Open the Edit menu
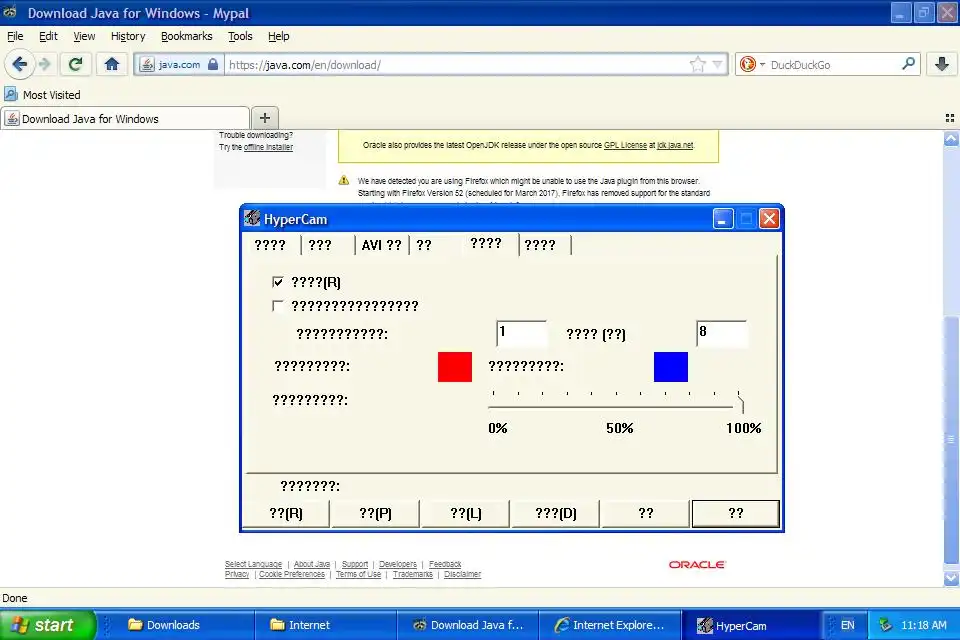960x640 pixels. point(48,36)
